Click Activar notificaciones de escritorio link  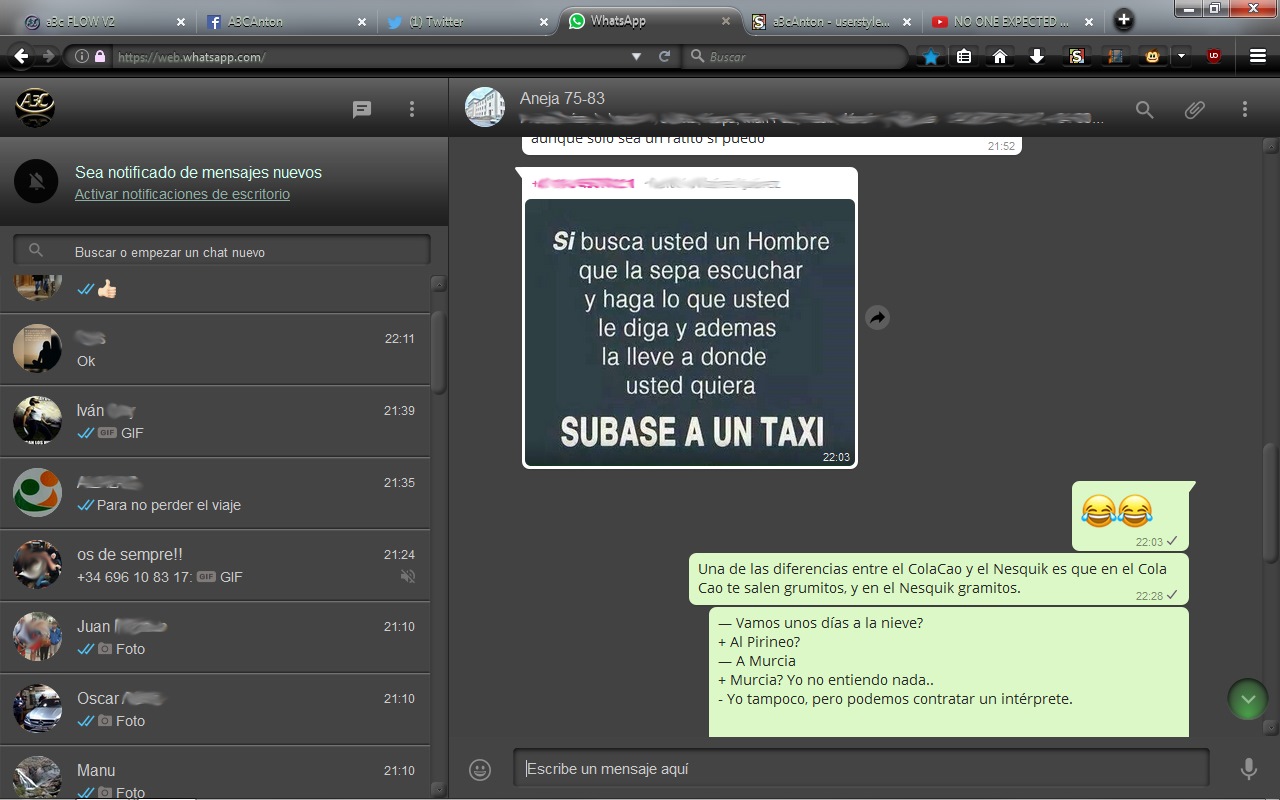click(182, 194)
